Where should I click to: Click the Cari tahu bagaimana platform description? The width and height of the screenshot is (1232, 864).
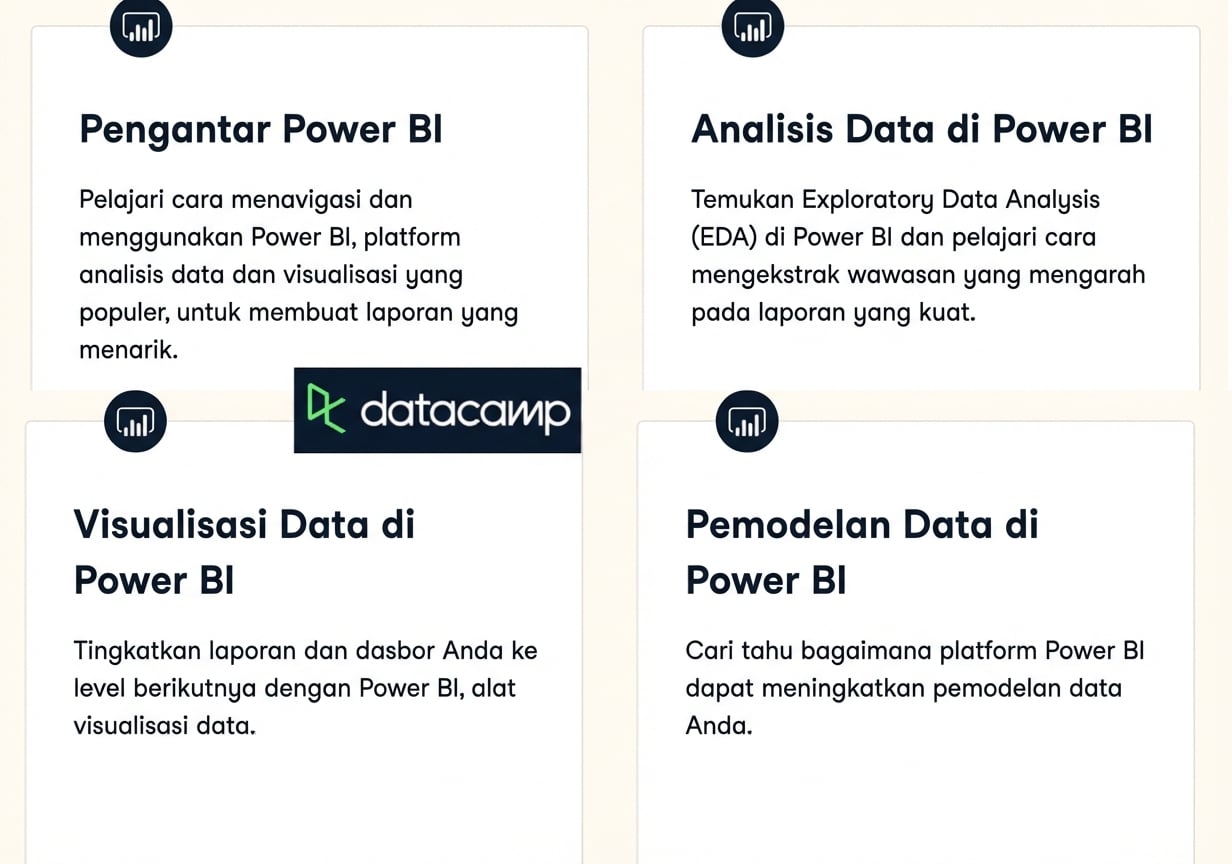click(x=915, y=688)
